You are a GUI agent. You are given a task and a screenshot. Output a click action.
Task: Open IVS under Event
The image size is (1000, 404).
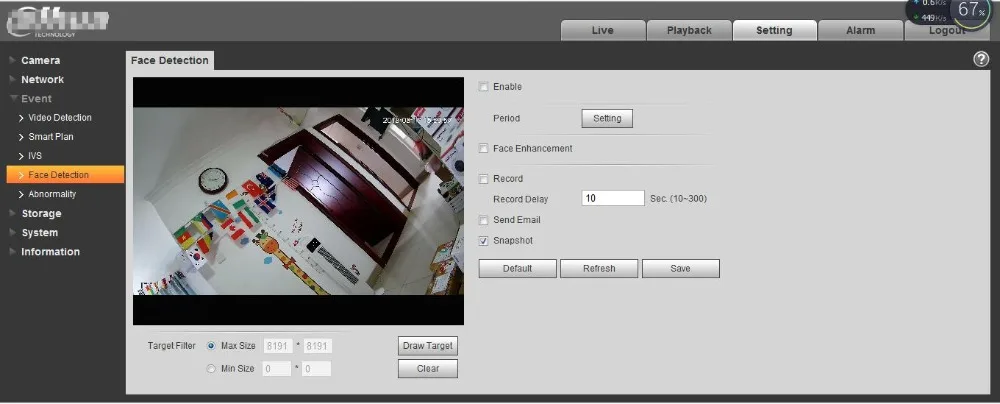click(x=35, y=156)
